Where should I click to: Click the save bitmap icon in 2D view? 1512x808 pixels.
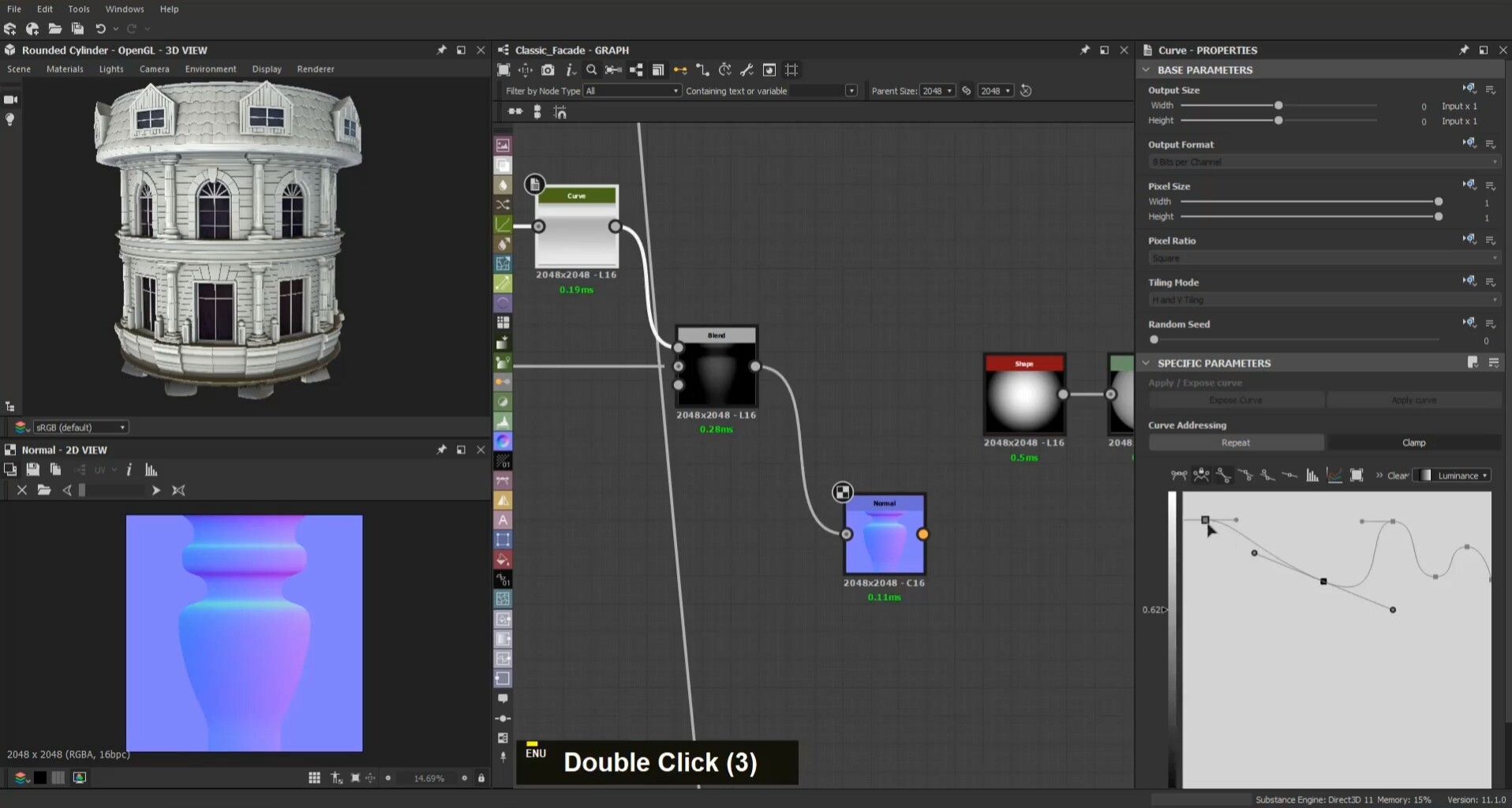click(x=32, y=470)
